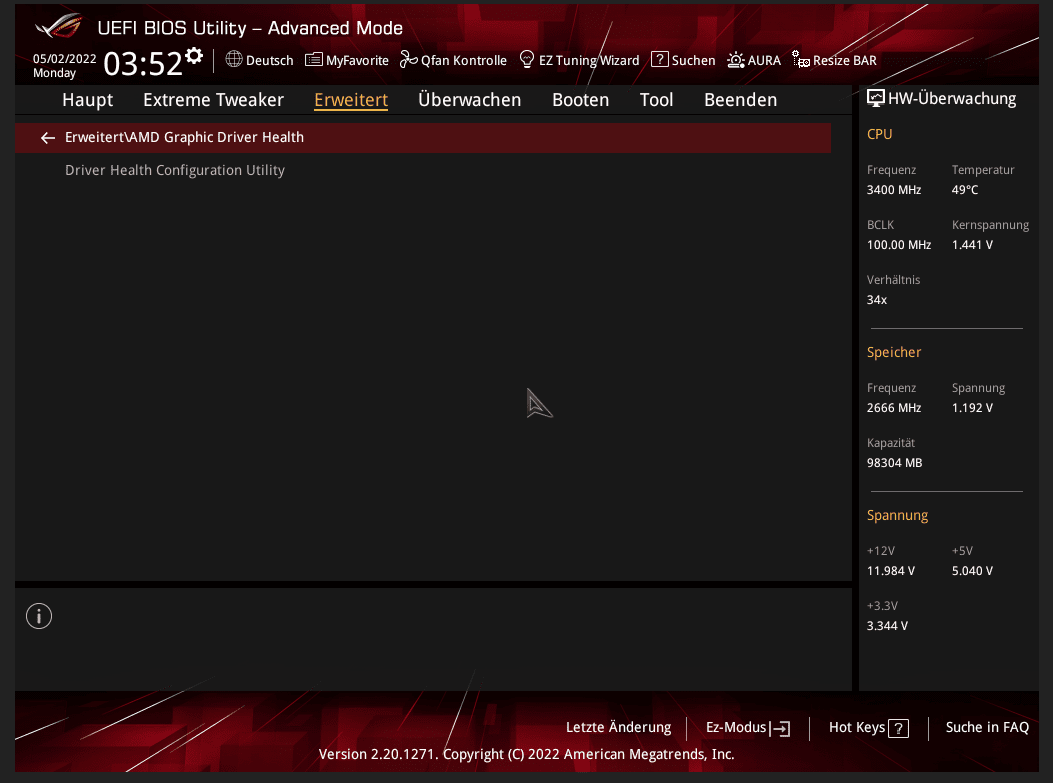The width and height of the screenshot is (1053, 783).
Task: Click the HW-Überwachung panel title
Action: point(952,99)
